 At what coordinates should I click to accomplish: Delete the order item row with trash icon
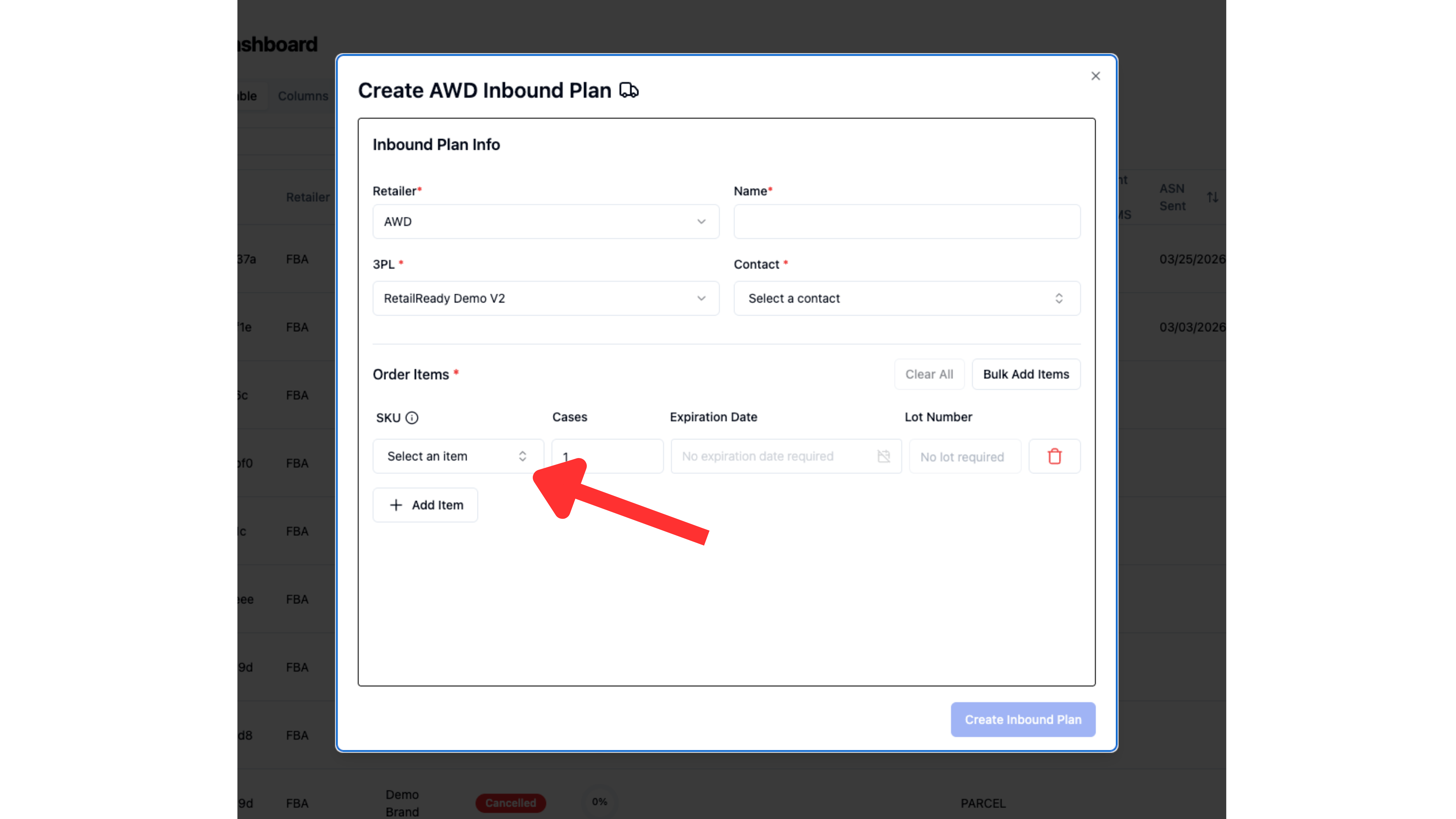pos(1054,456)
